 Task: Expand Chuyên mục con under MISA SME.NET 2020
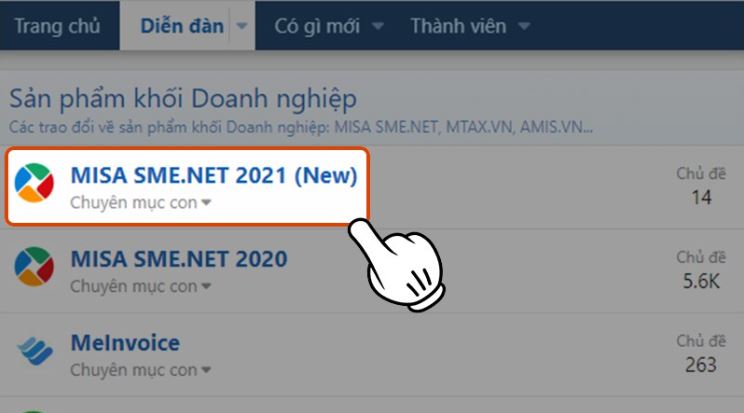point(140,286)
